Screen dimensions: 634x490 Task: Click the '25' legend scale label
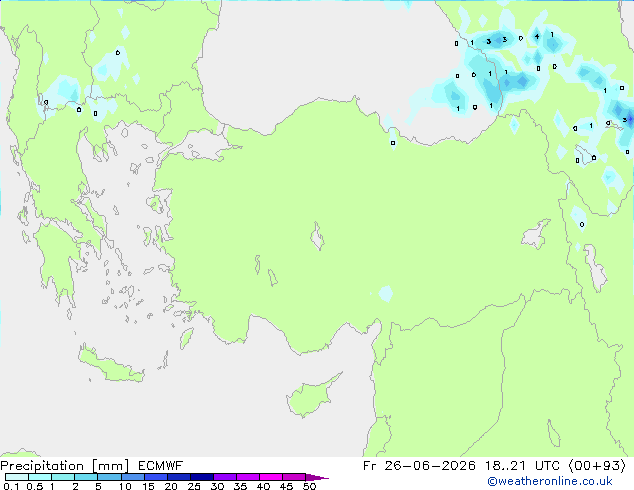click(x=194, y=486)
